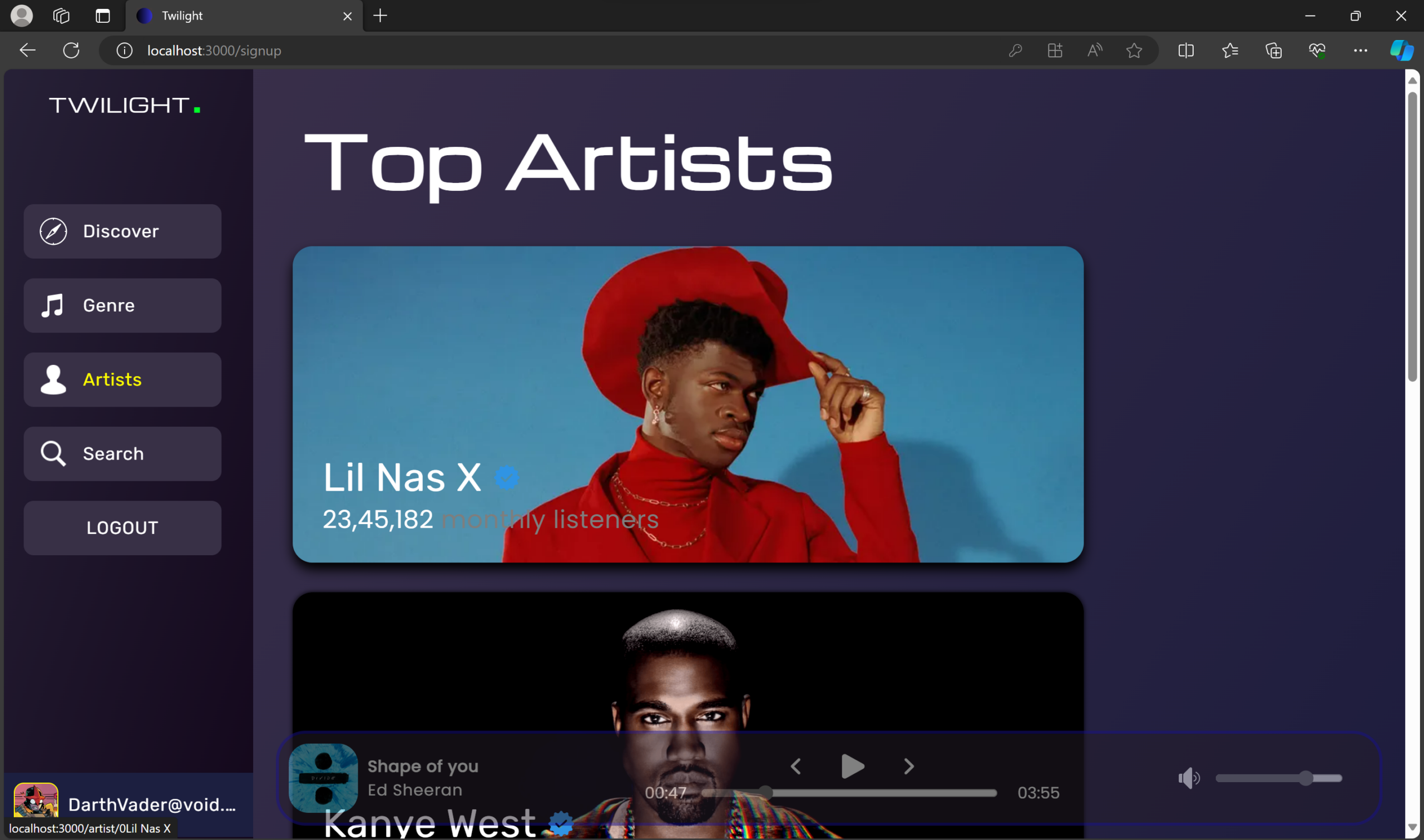Go to Artists section in the sidebar
The image size is (1424, 840).
[x=122, y=380]
